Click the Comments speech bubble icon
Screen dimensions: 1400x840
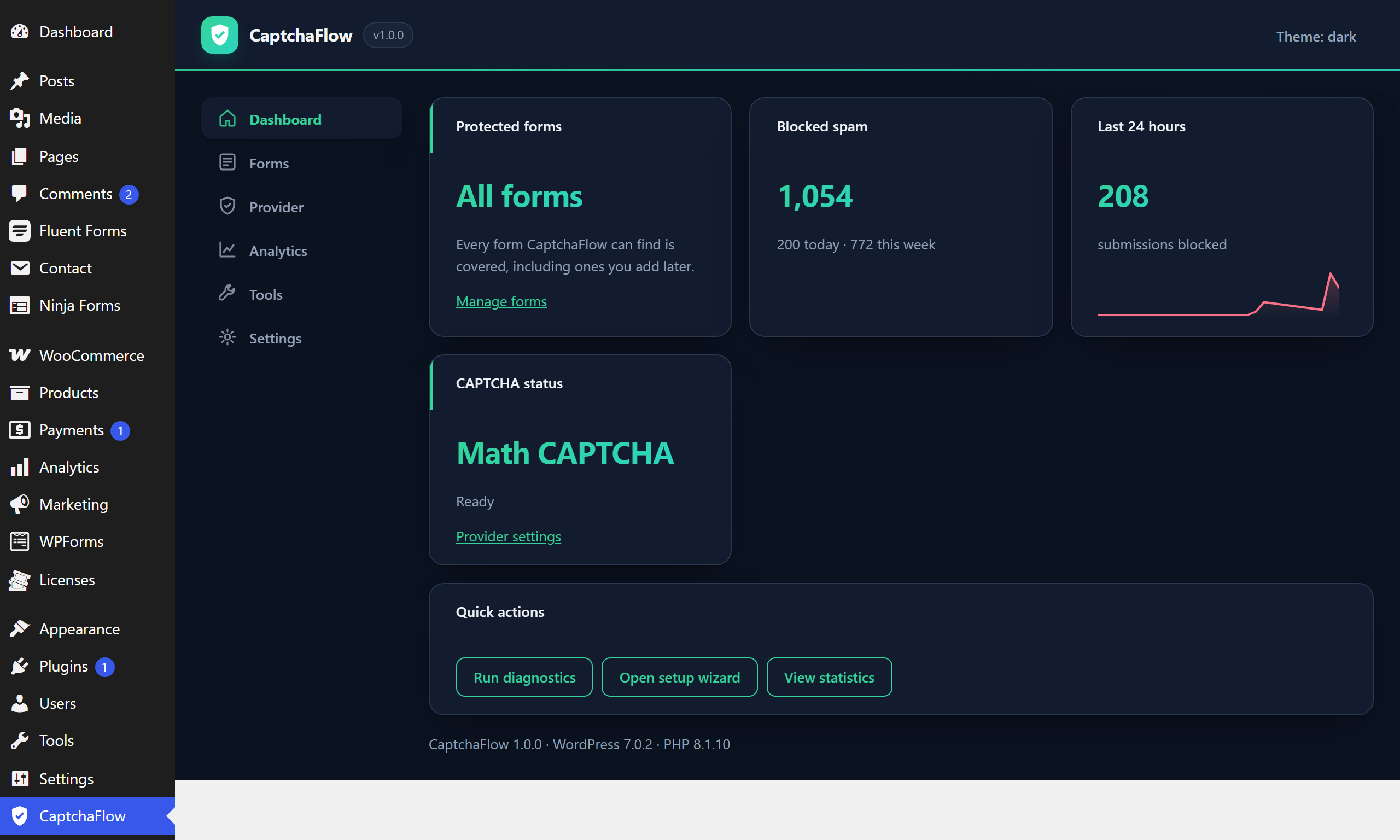tap(20, 194)
